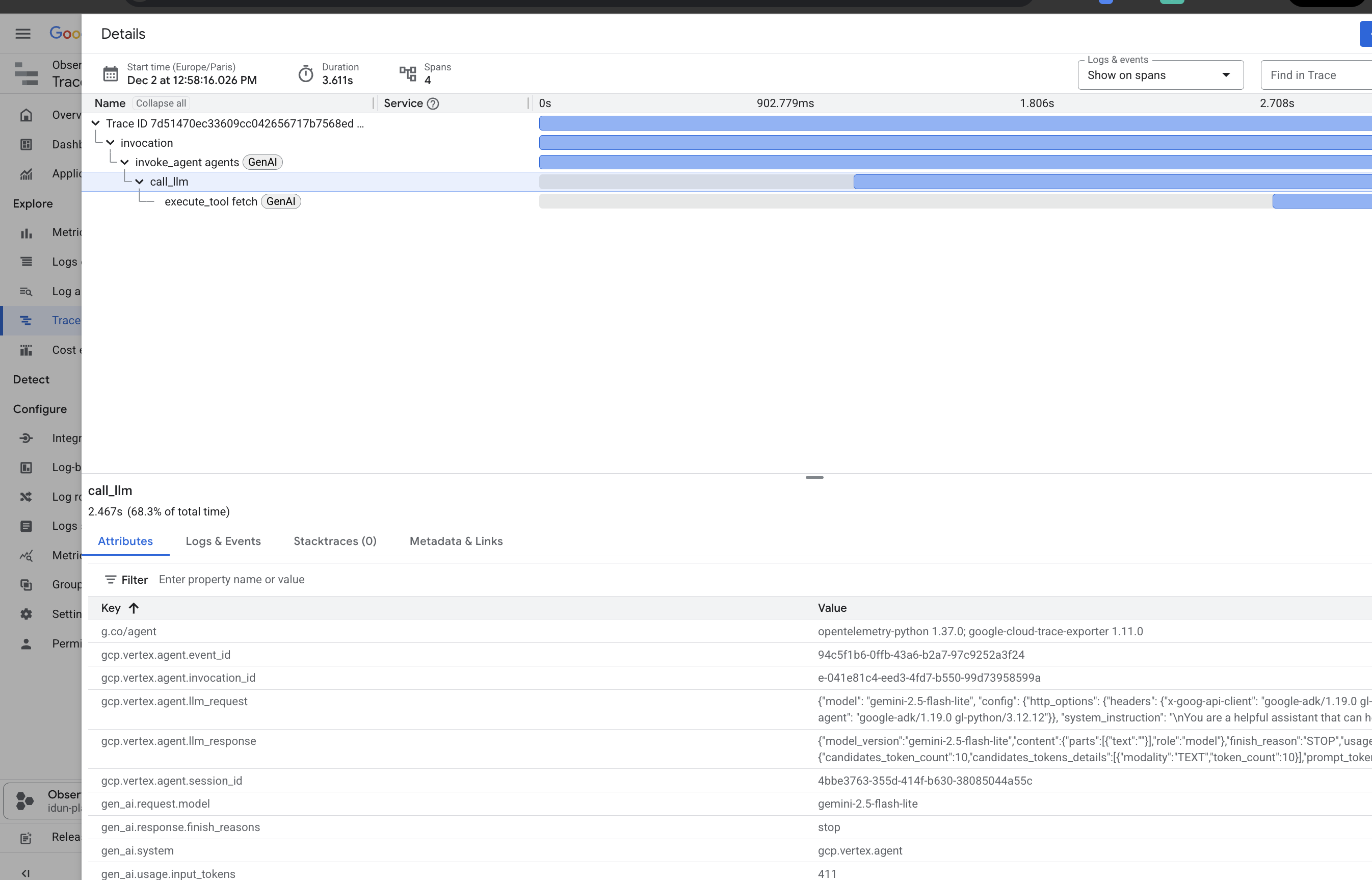Collapse the Trace ID root span
Image resolution: width=1372 pixels, height=880 pixels.
pos(96,123)
